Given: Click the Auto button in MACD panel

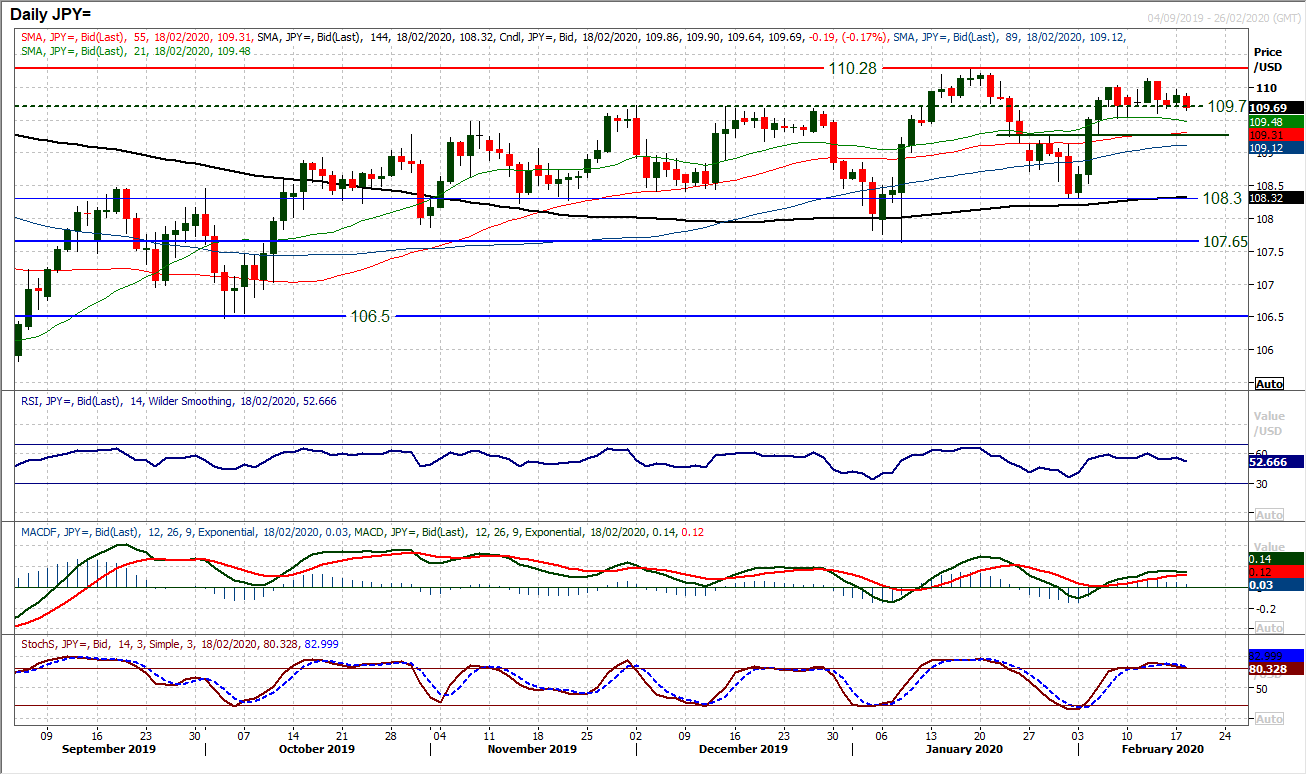Looking at the screenshot, I should [x=1269, y=628].
